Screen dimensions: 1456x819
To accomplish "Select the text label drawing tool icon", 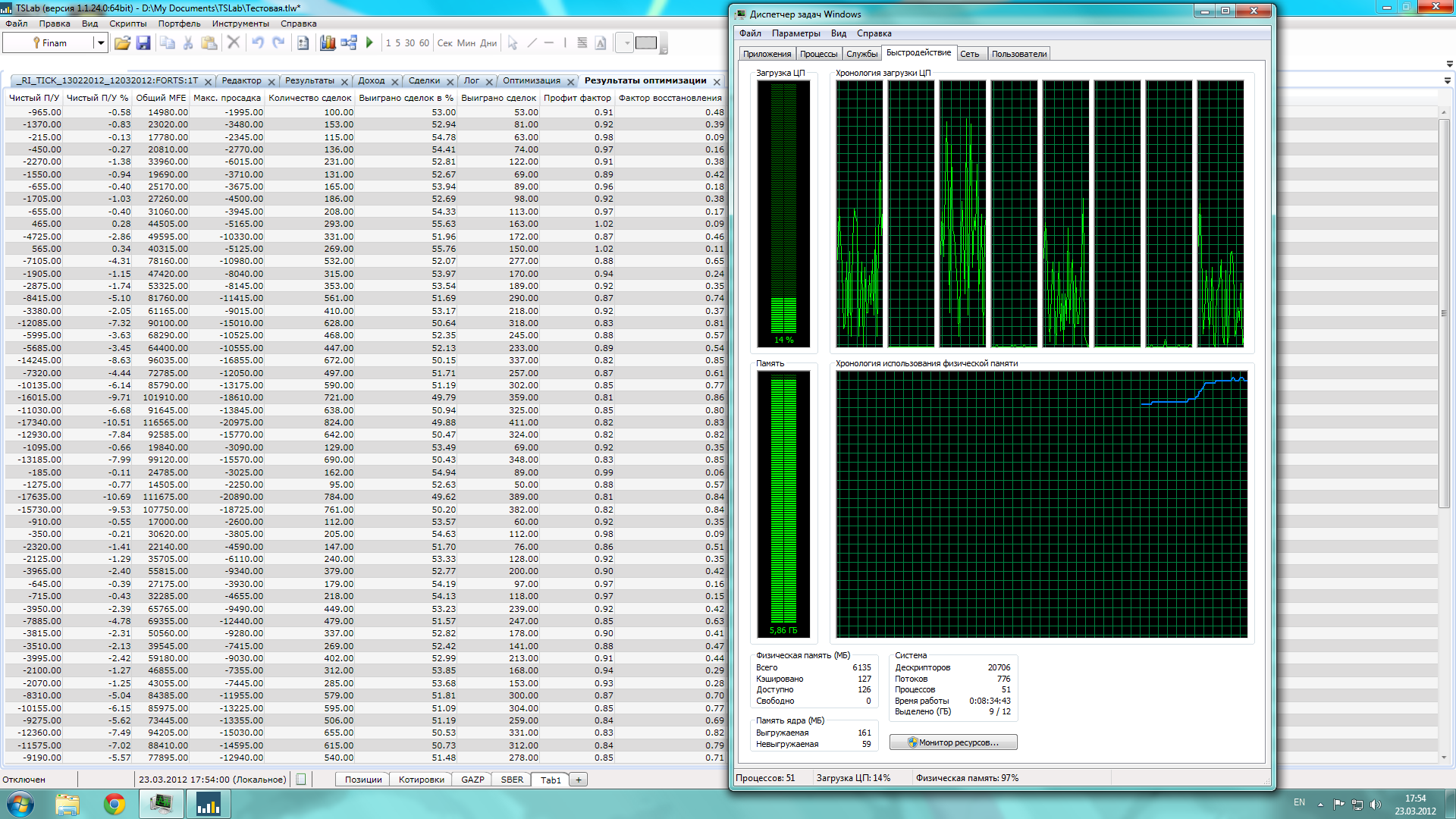I will [601, 43].
